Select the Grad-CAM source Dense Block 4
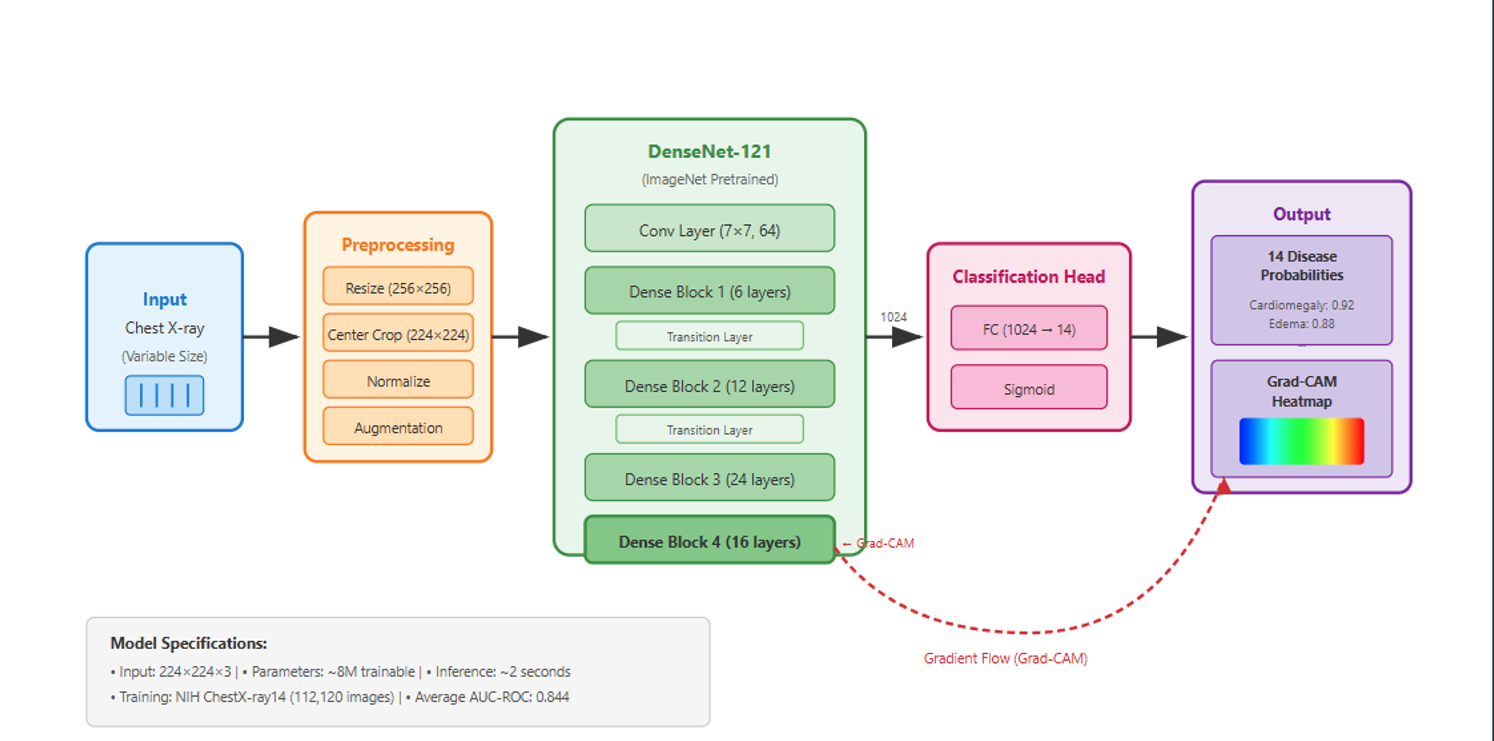 [x=709, y=540]
